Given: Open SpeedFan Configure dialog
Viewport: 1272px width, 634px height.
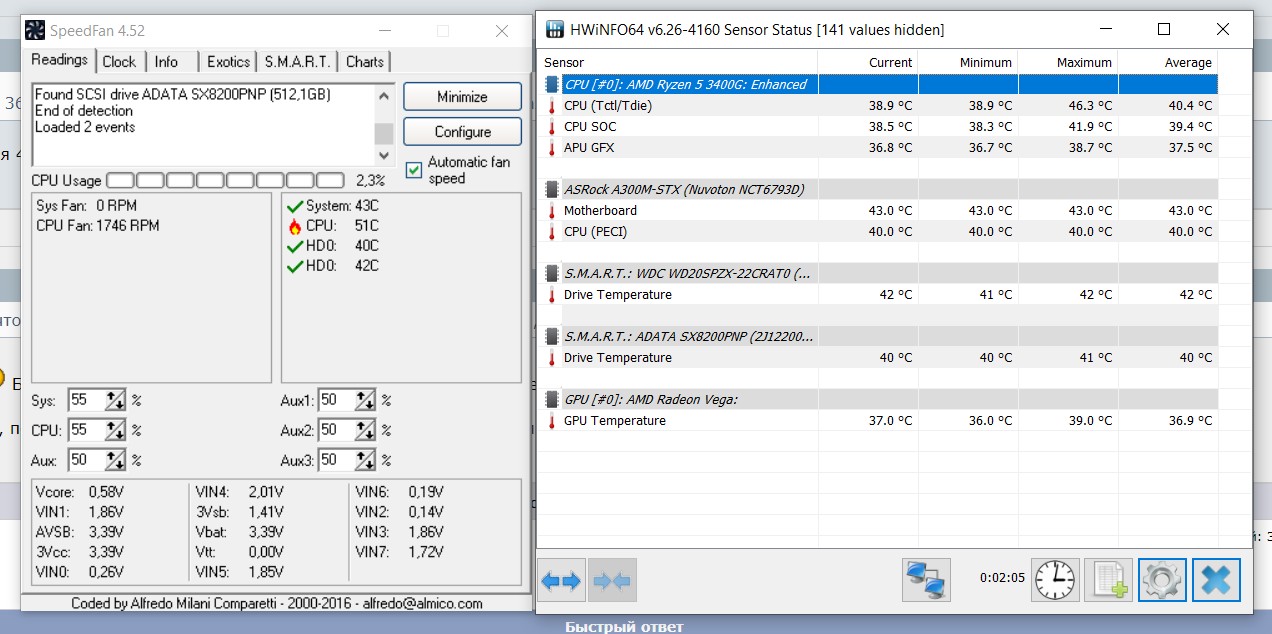Looking at the screenshot, I should (462, 132).
